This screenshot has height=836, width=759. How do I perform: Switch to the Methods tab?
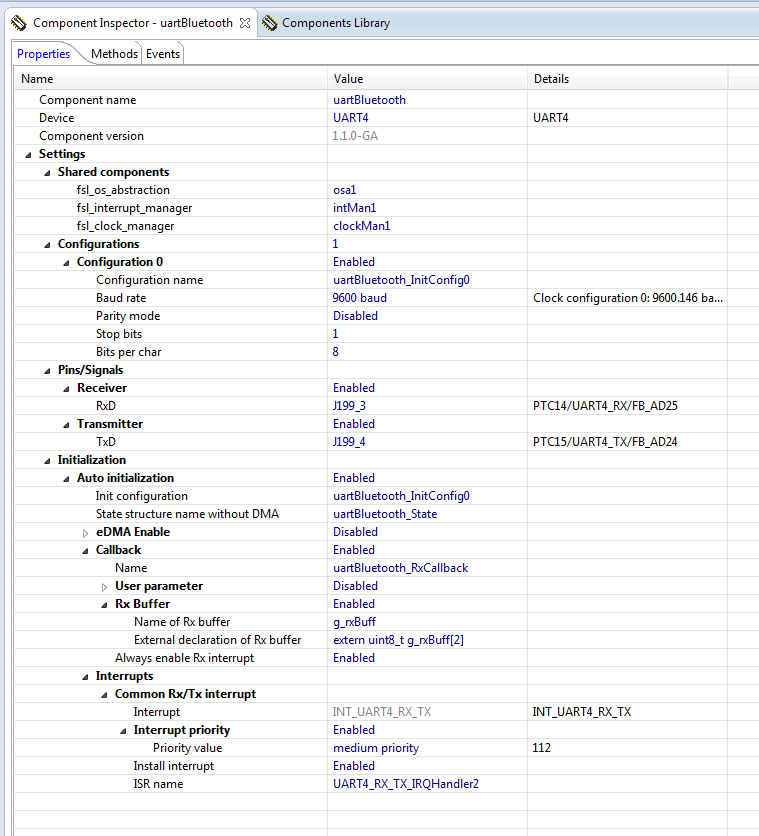[114, 54]
